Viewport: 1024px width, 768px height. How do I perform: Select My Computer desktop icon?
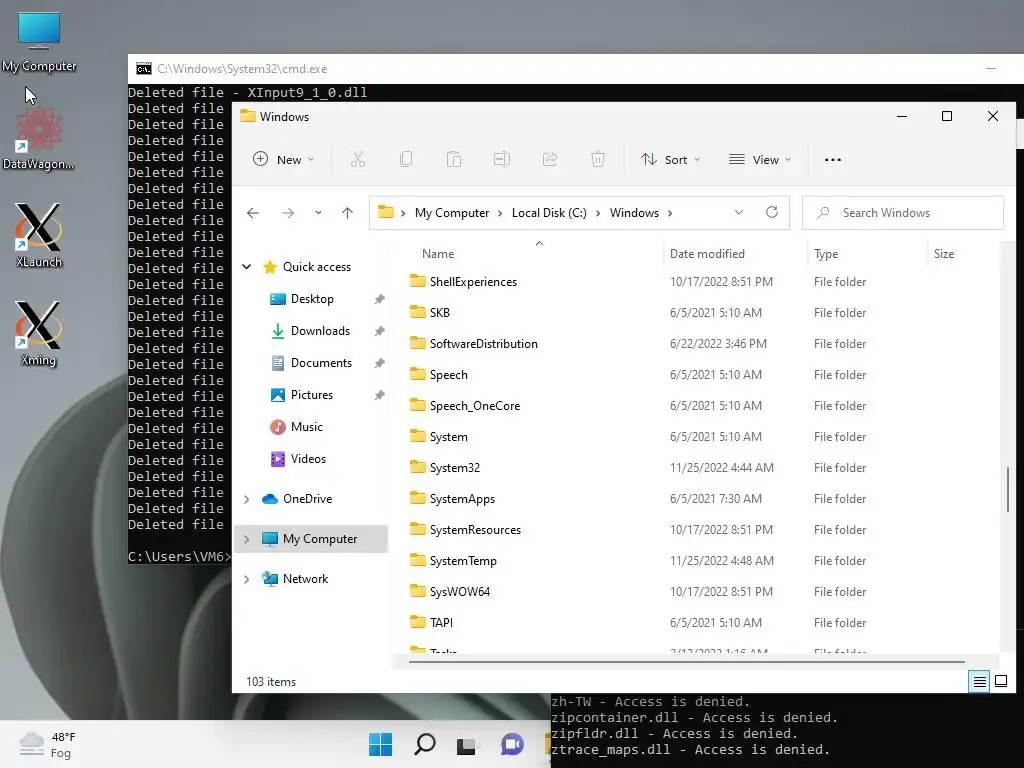[x=39, y=42]
